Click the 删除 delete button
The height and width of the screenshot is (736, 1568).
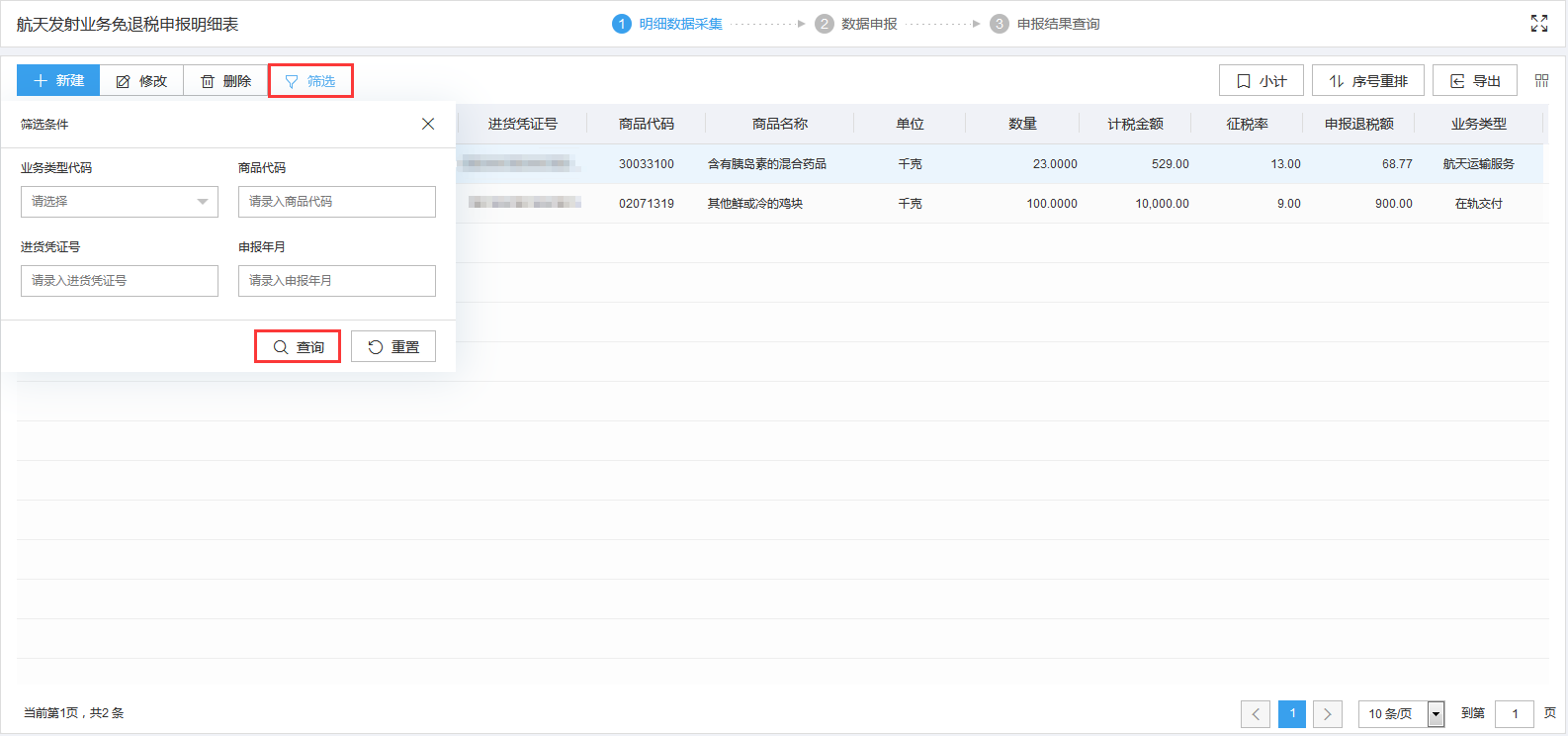(x=225, y=81)
